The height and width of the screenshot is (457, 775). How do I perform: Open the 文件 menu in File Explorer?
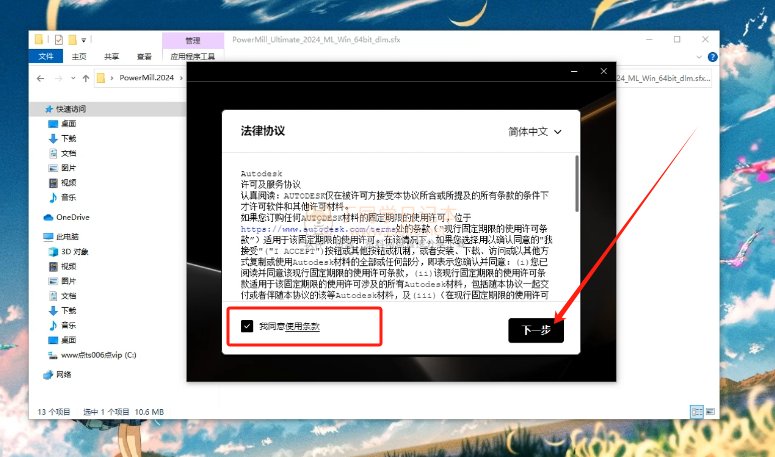pos(46,56)
